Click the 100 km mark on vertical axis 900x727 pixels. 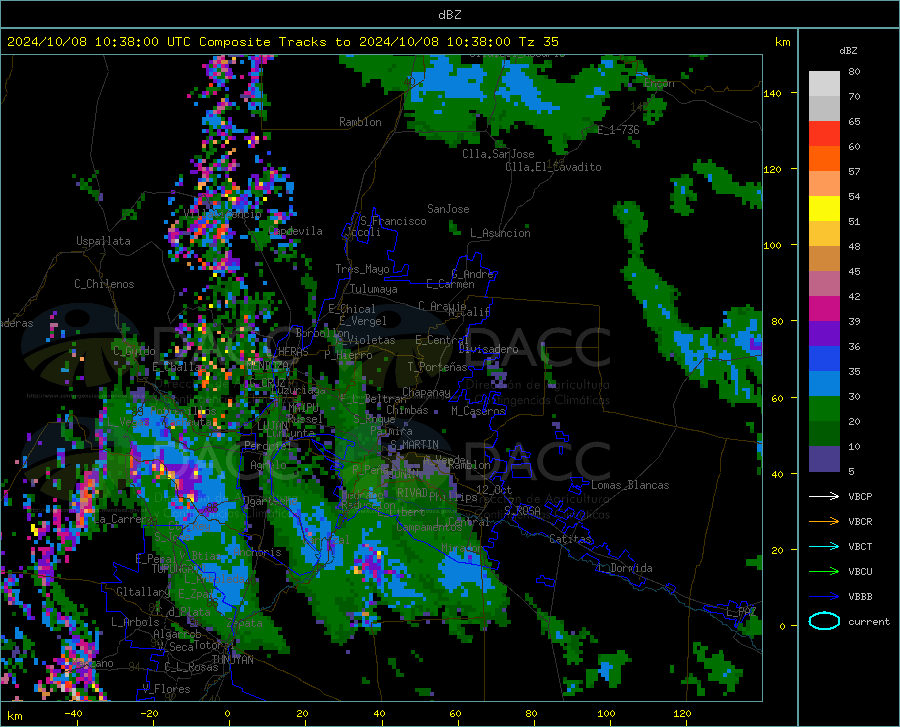(773, 245)
